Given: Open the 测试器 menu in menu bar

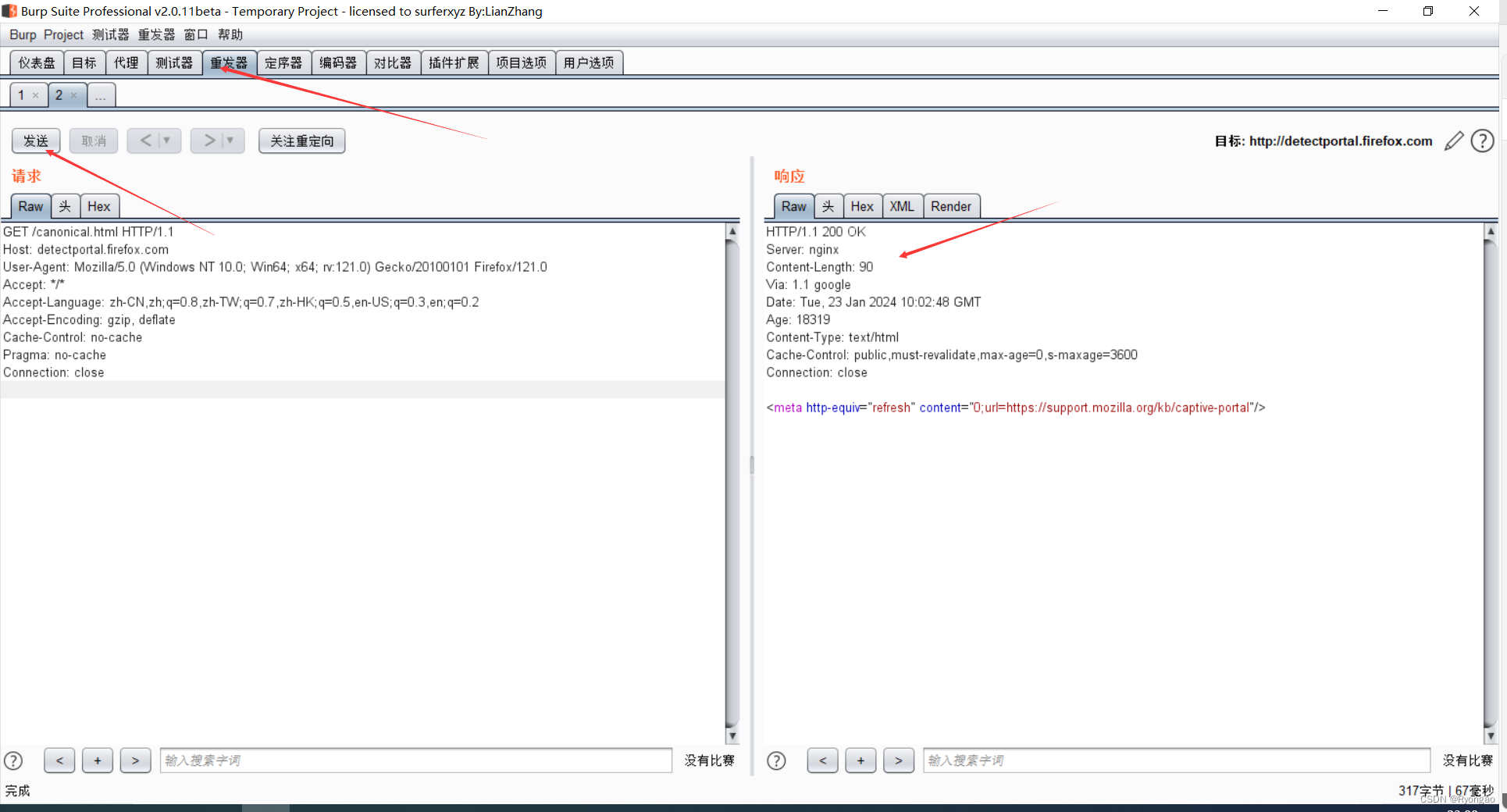Looking at the screenshot, I should (111, 35).
